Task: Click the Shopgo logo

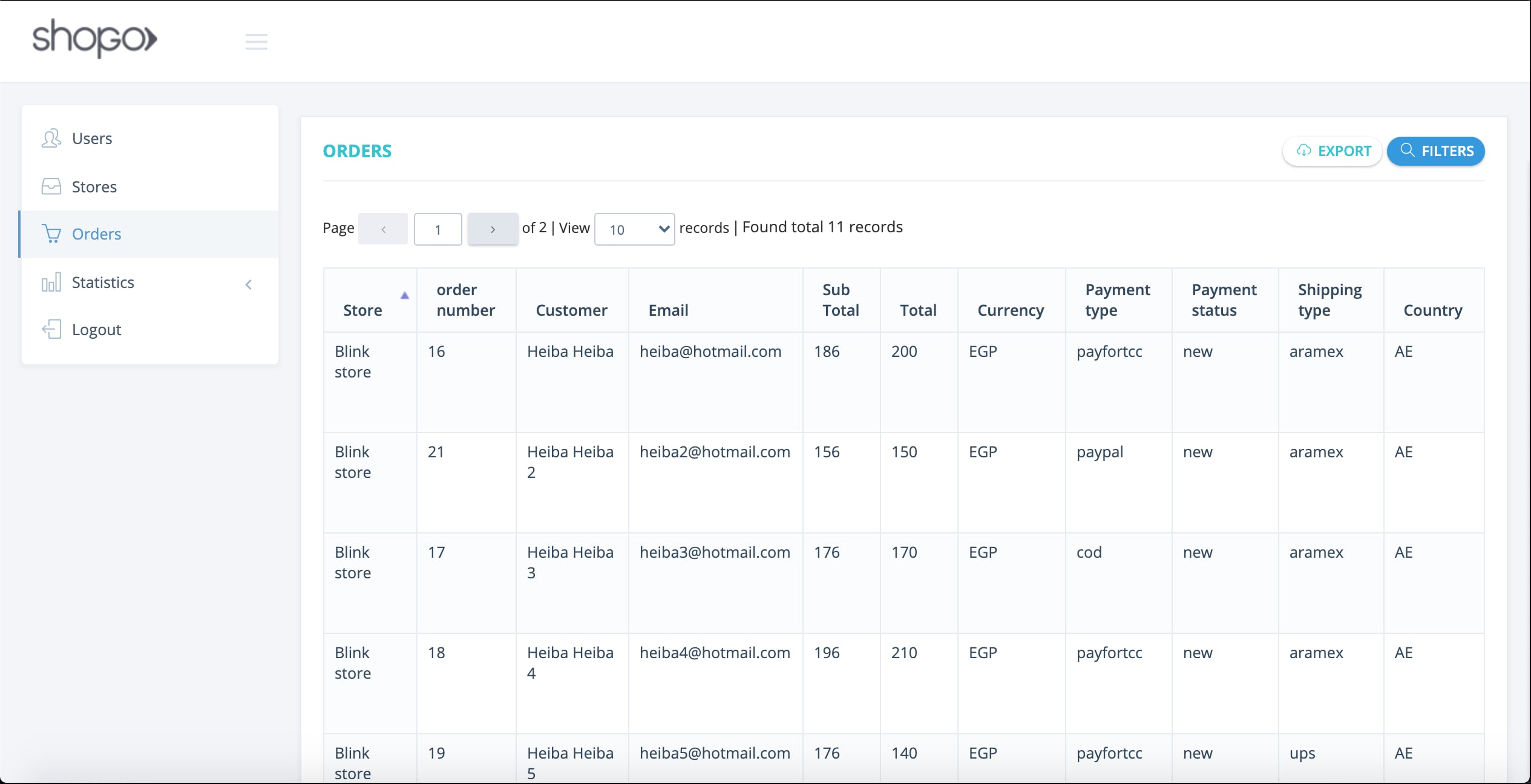Action: click(94, 39)
